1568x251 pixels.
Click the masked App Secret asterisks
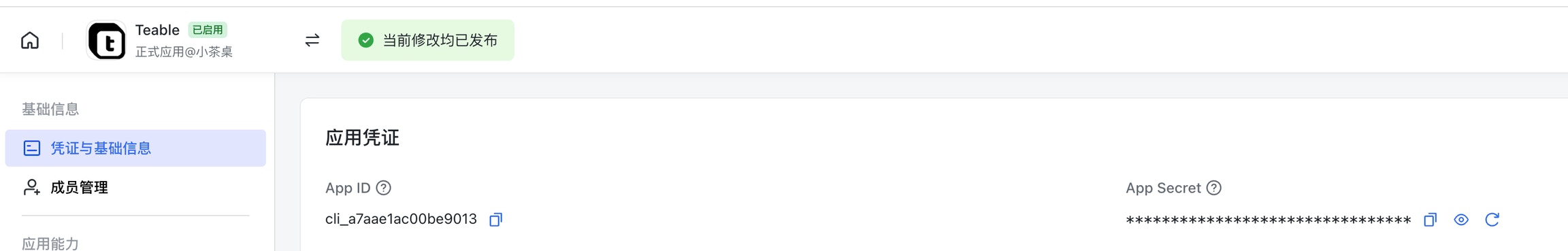pos(1269,220)
